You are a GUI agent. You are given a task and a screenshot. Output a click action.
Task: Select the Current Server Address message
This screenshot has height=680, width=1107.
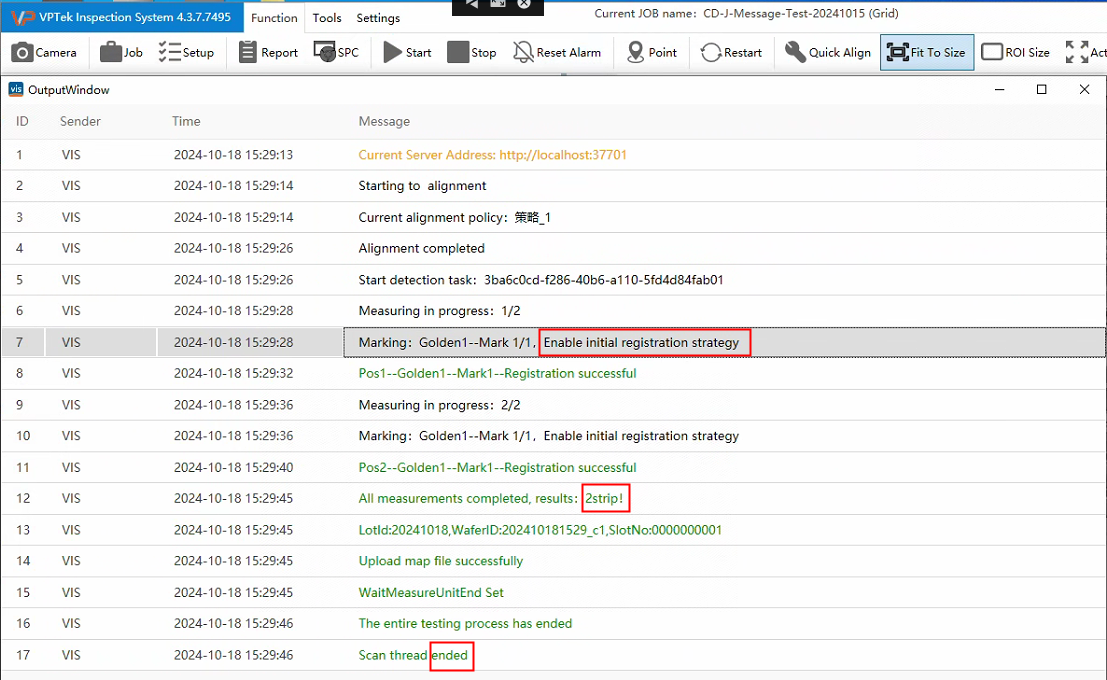[x=493, y=155]
